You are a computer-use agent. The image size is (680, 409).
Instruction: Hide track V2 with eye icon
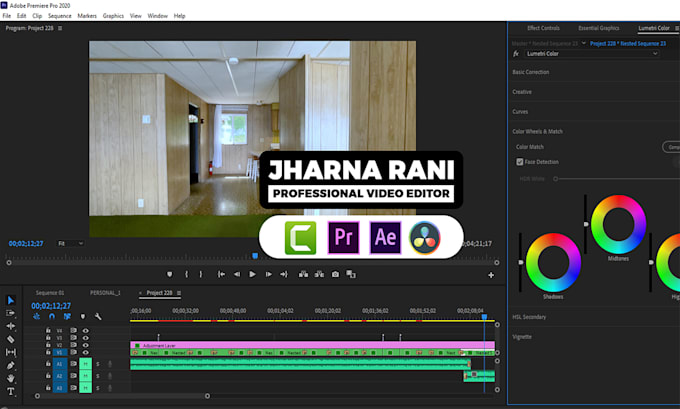click(85, 345)
